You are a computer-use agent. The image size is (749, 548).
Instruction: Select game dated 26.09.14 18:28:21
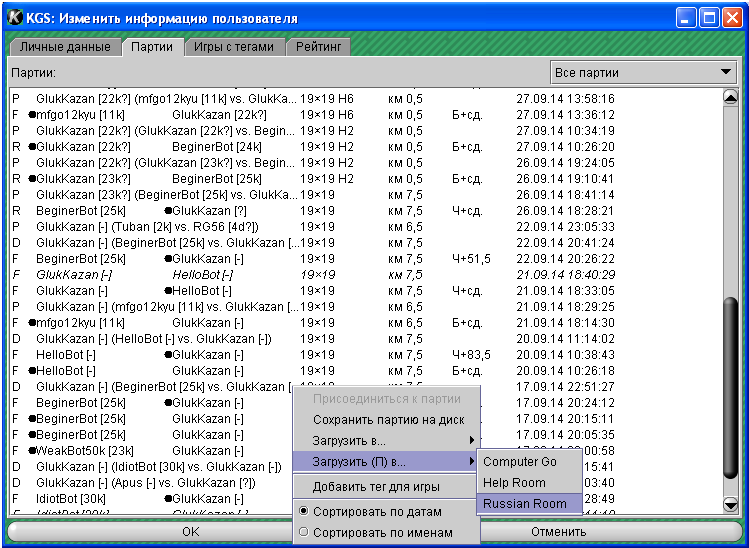(365, 211)
